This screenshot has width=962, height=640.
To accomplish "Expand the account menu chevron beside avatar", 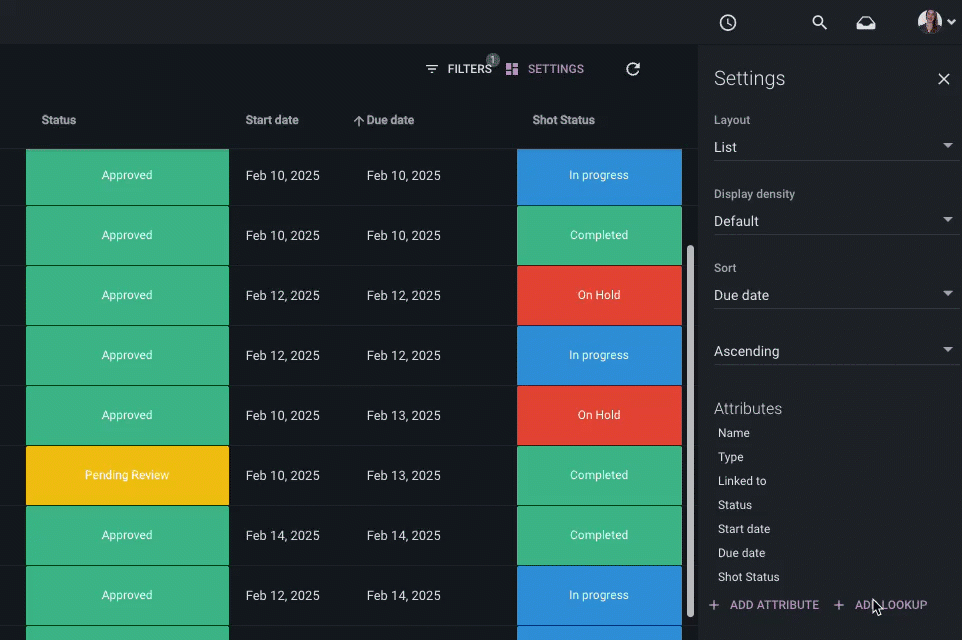I will tap(951, 22).
